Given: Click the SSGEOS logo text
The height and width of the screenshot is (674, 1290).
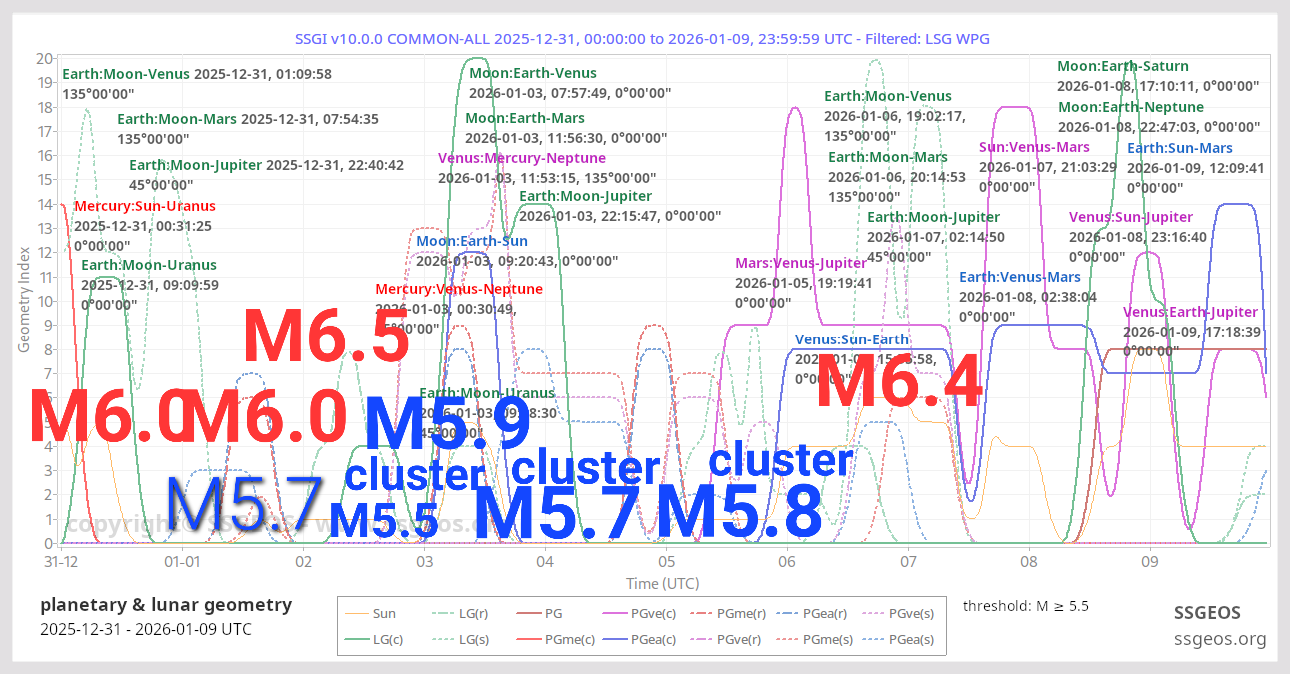Looking at the screenshot, I should pyautogui.click(x=1208, y=613).
